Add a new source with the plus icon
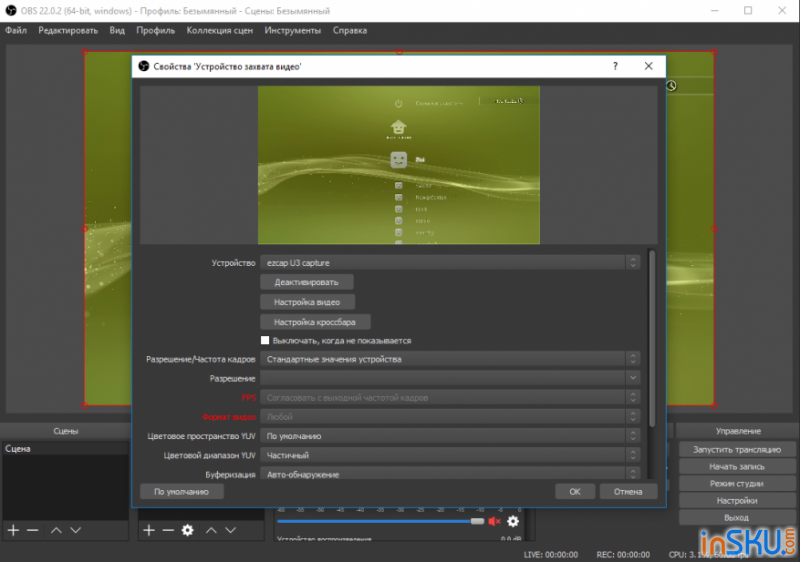This screenshot has height=562, width=800. click(x=148, y=530)
